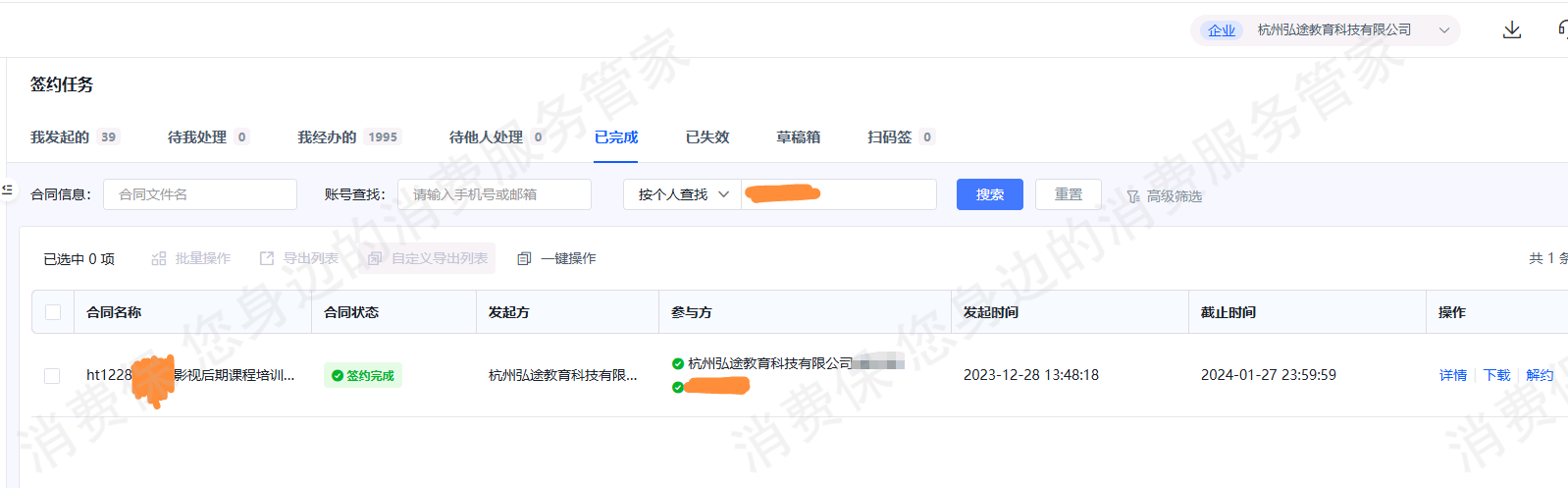Collapse the left sidebar toggle icon
This screenshot has height=488, width=1568.
[7, 190]
